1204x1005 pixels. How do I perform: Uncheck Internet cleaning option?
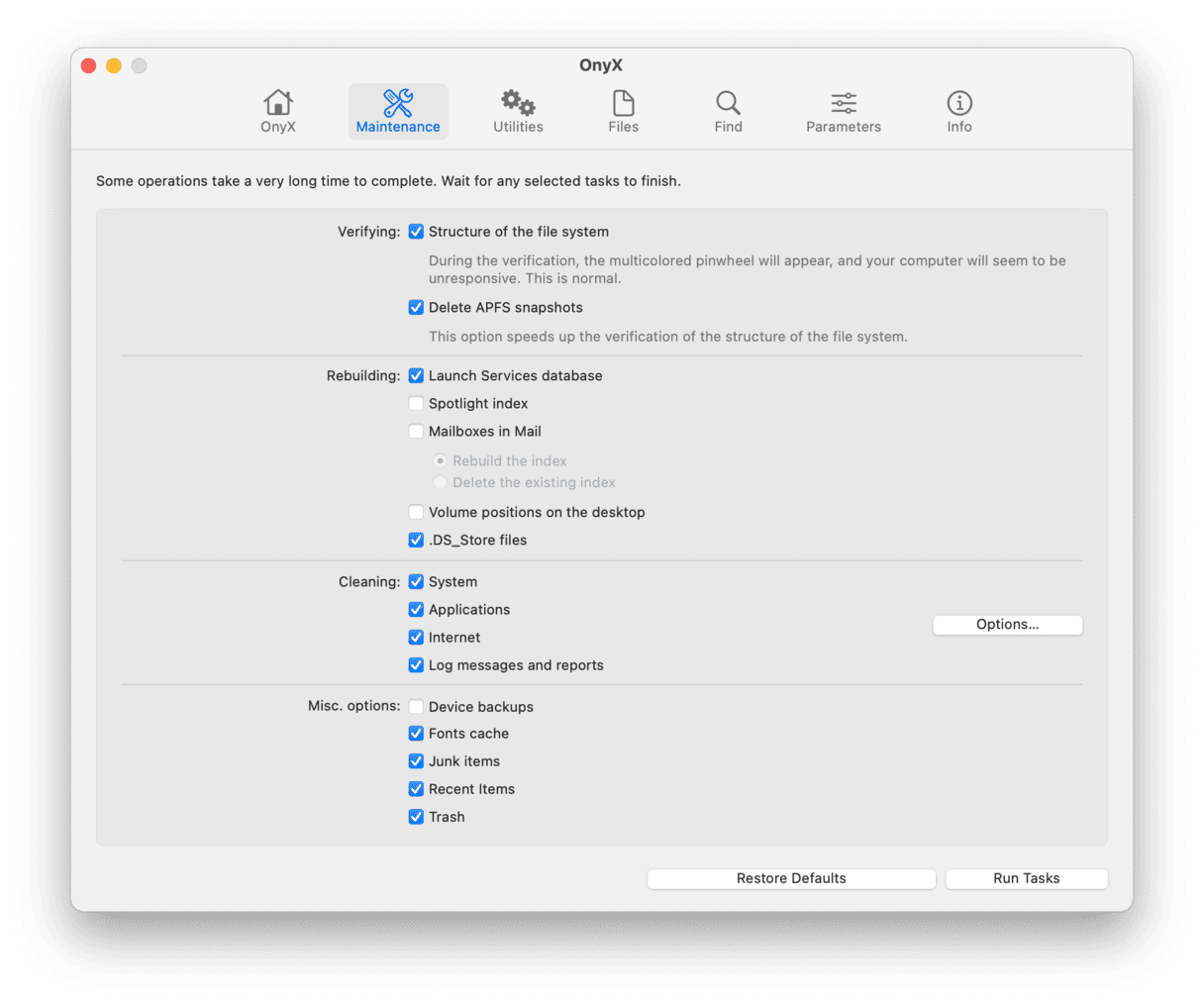coord(416,638)
